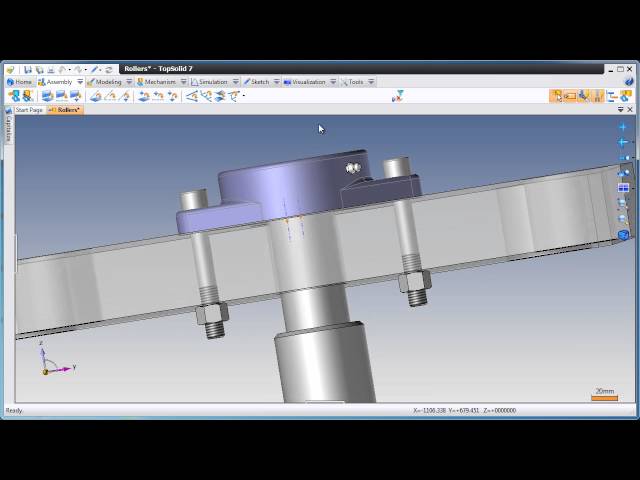
Task: Open the Start Page document tab
Action: point(29,110)
